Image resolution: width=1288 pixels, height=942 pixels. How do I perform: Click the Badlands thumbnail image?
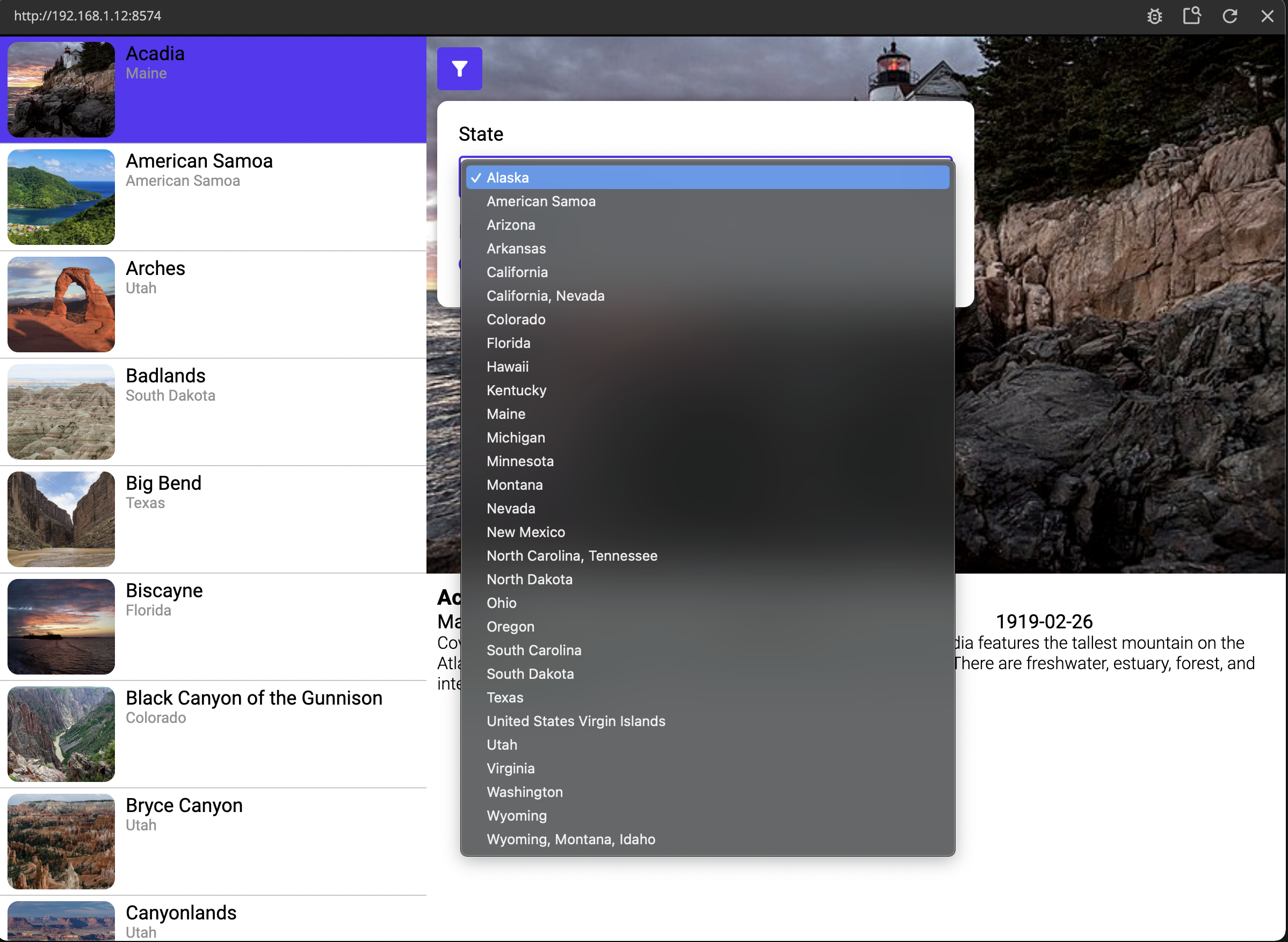pyautogui.click(x=61, y=412)
